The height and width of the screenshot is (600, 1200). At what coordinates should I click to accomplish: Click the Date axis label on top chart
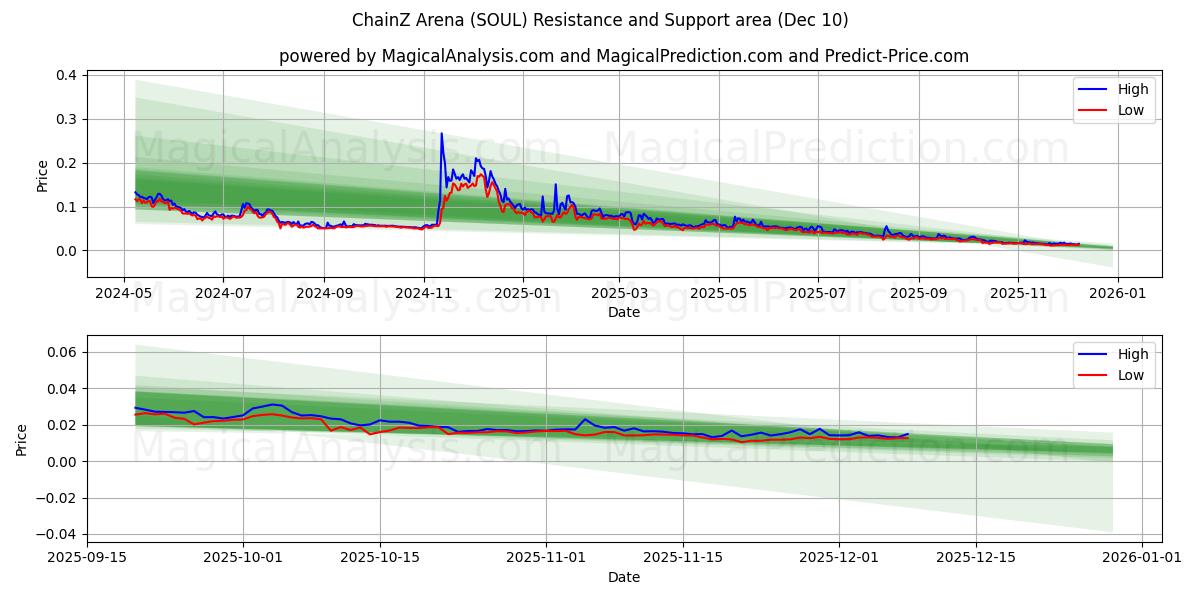pos(622,313)
